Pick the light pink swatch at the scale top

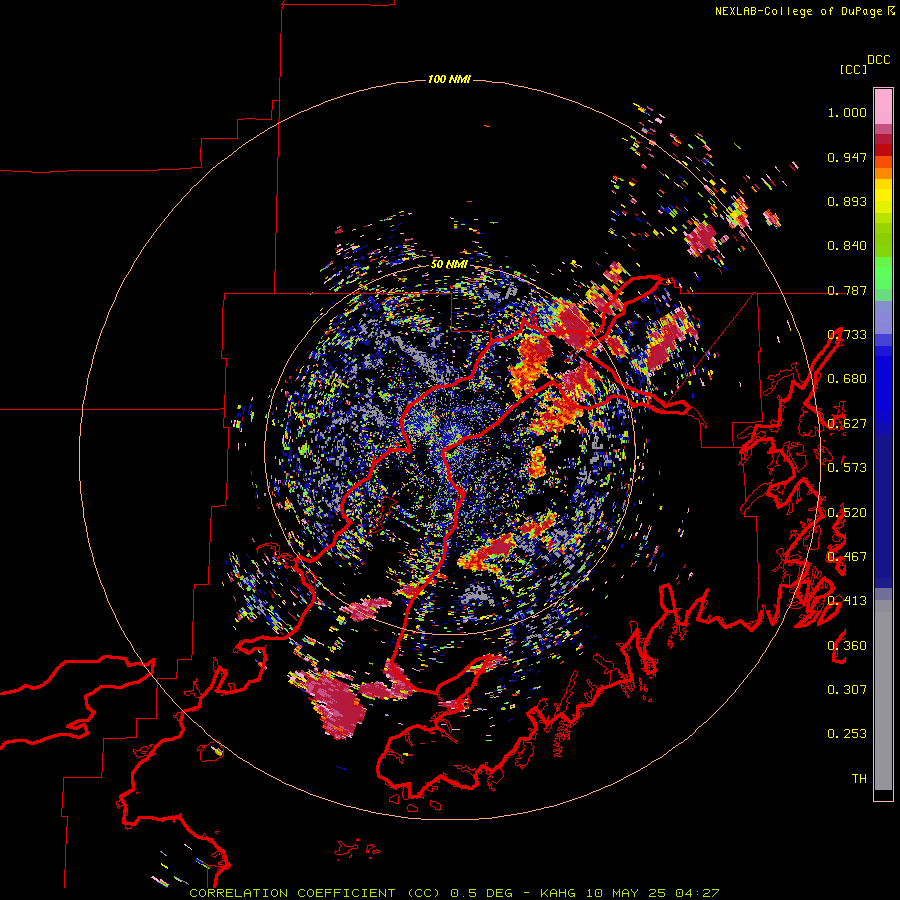click(x=883, y=106)
